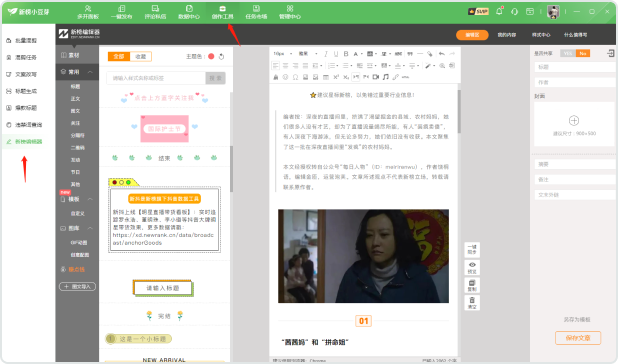Image resolution: width=618 pixels, height=364 pixels.
Task: Click the orange 保存文章 button
Action: click(578, 338)
